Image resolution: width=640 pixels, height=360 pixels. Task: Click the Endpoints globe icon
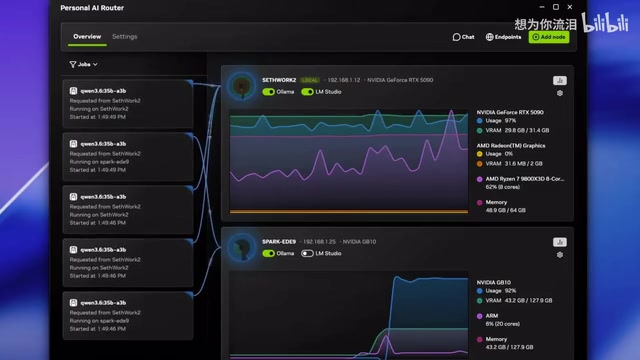(x=489, y=37)
